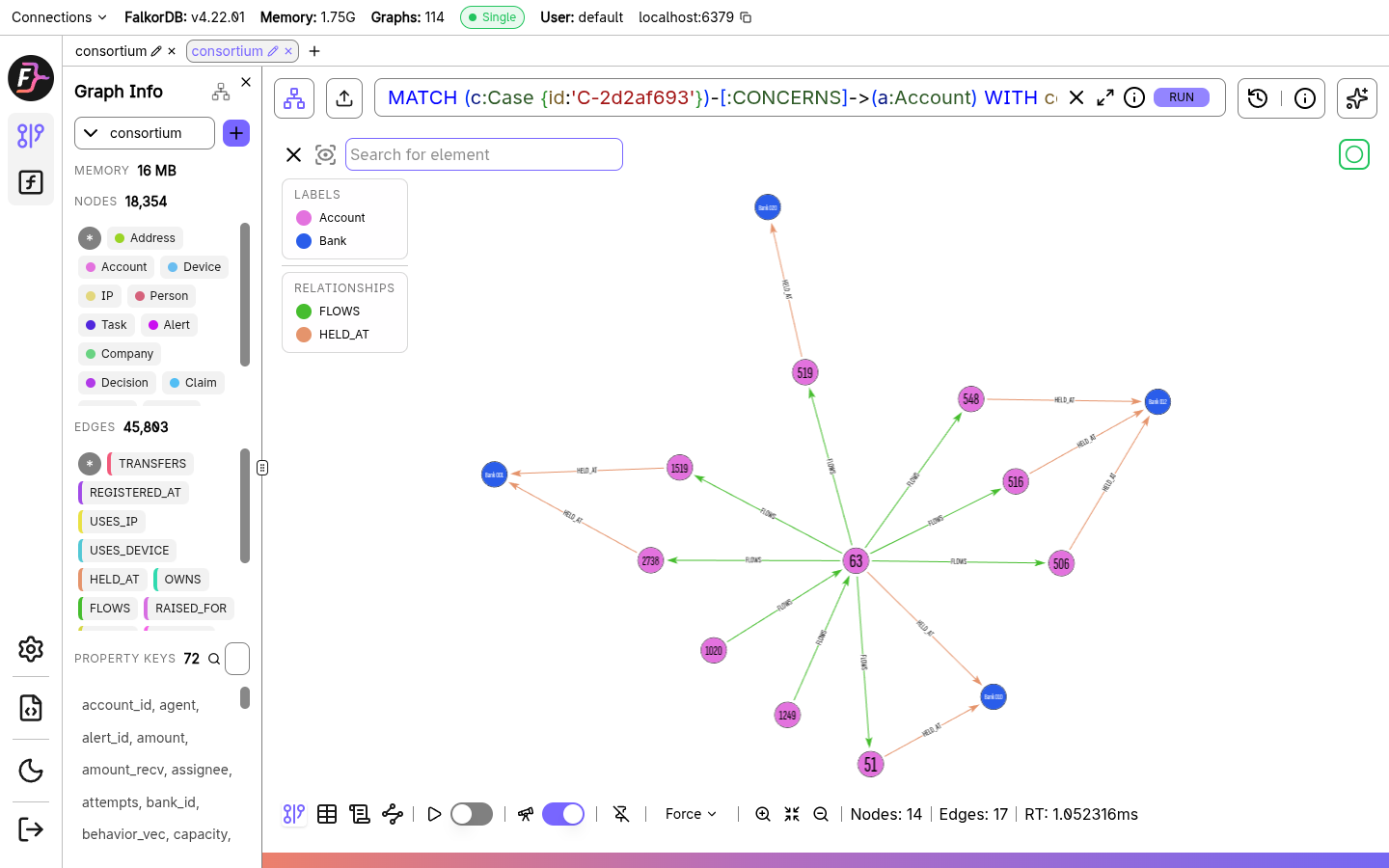Filter by the Company node label
The width and height of the screenshot is (1389, 868).
120,354
